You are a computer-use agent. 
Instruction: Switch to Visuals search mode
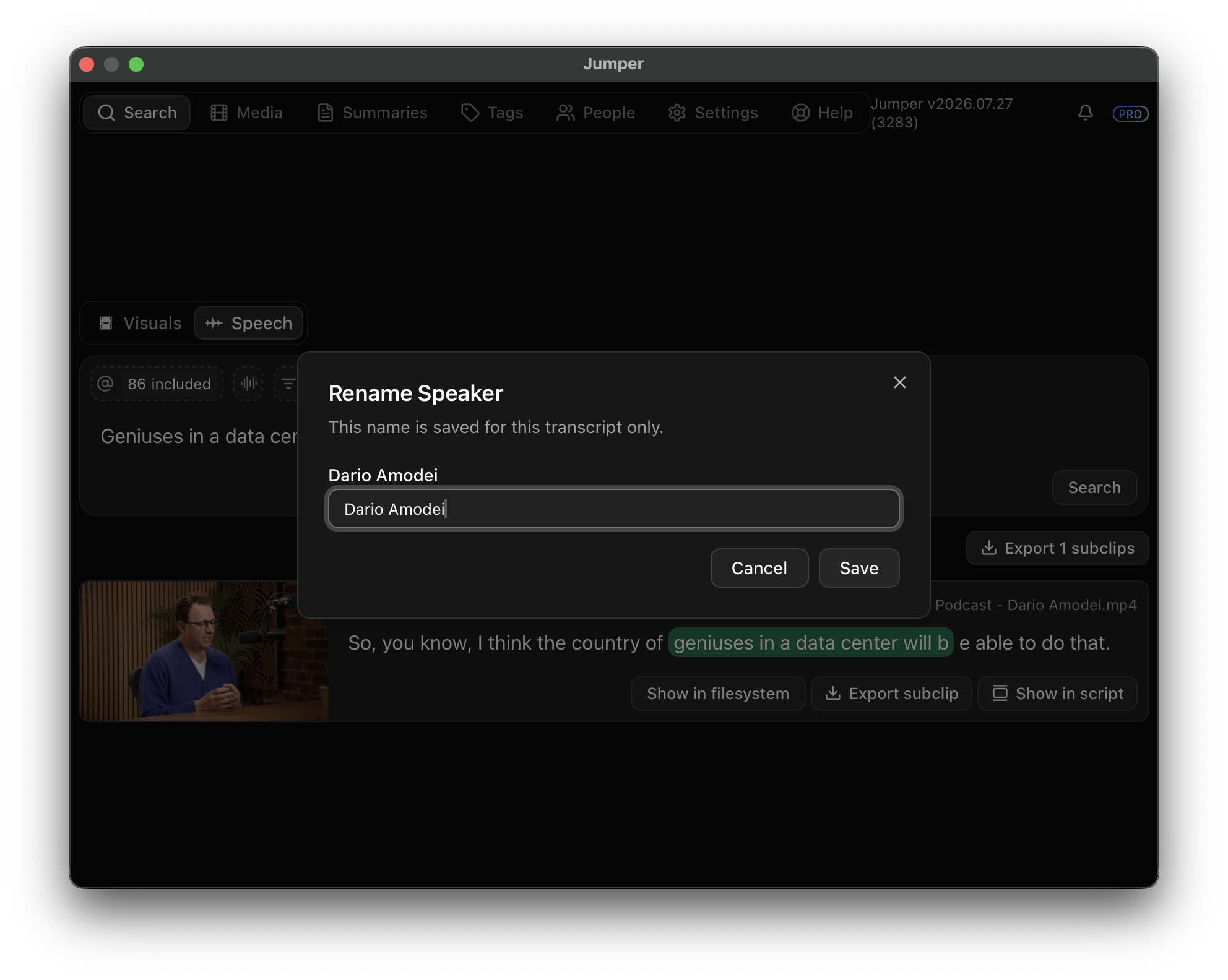tap(140, 323)
